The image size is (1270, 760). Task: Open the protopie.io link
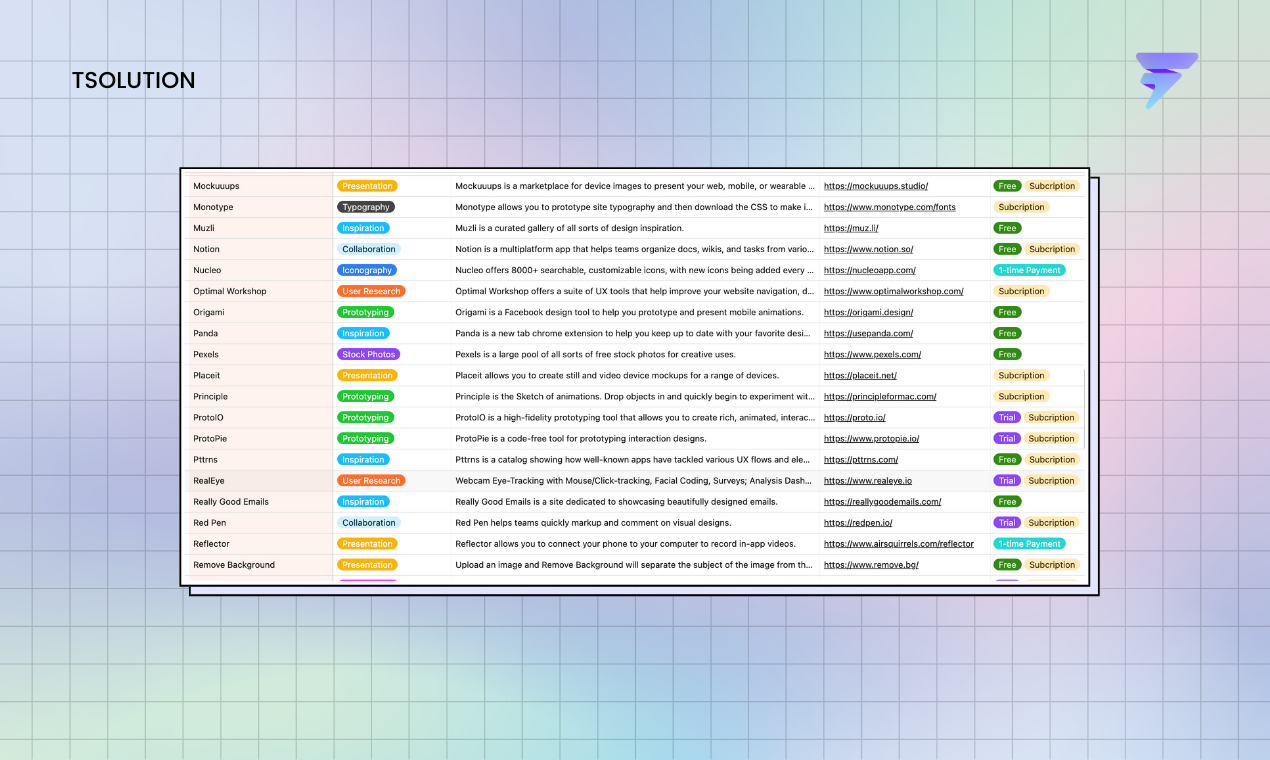click(x=872, y=438)
